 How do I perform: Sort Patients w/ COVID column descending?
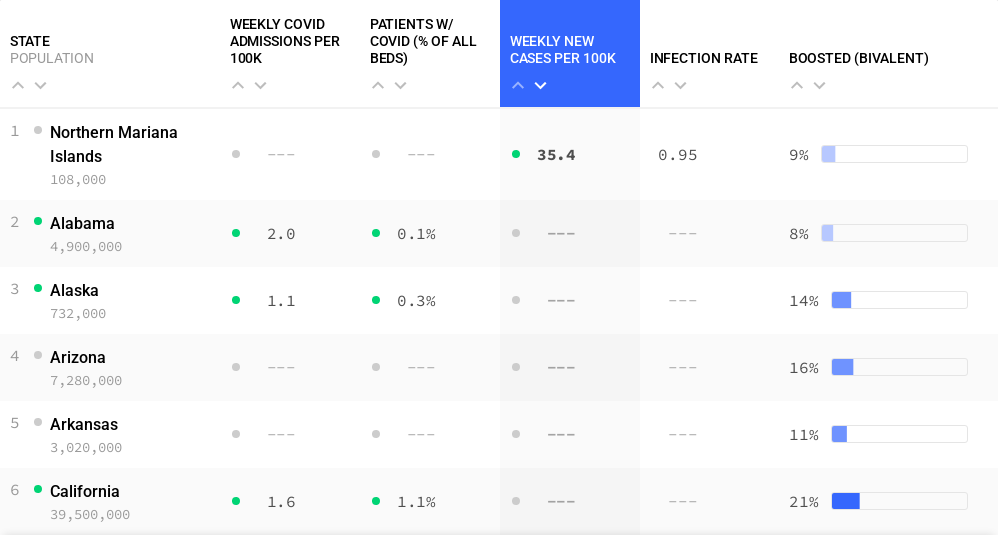click(400, 86)
